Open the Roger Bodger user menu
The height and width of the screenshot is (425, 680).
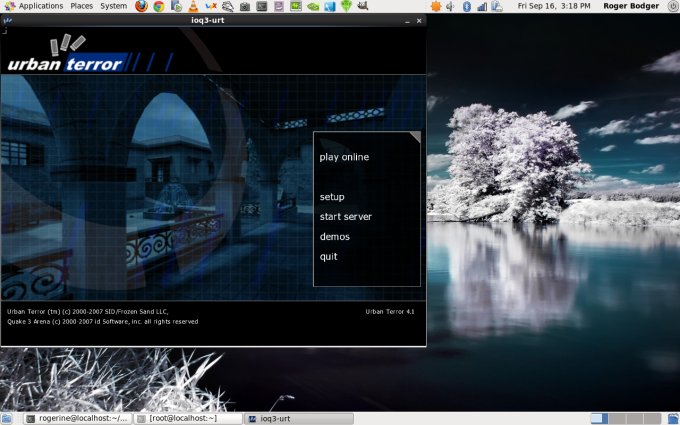[630, 6]
